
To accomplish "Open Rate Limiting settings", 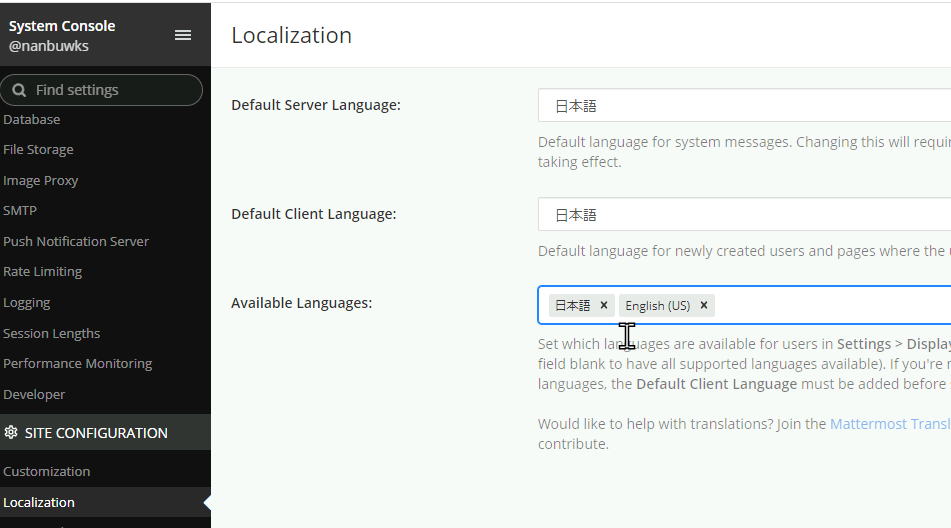I will [42, 272].
